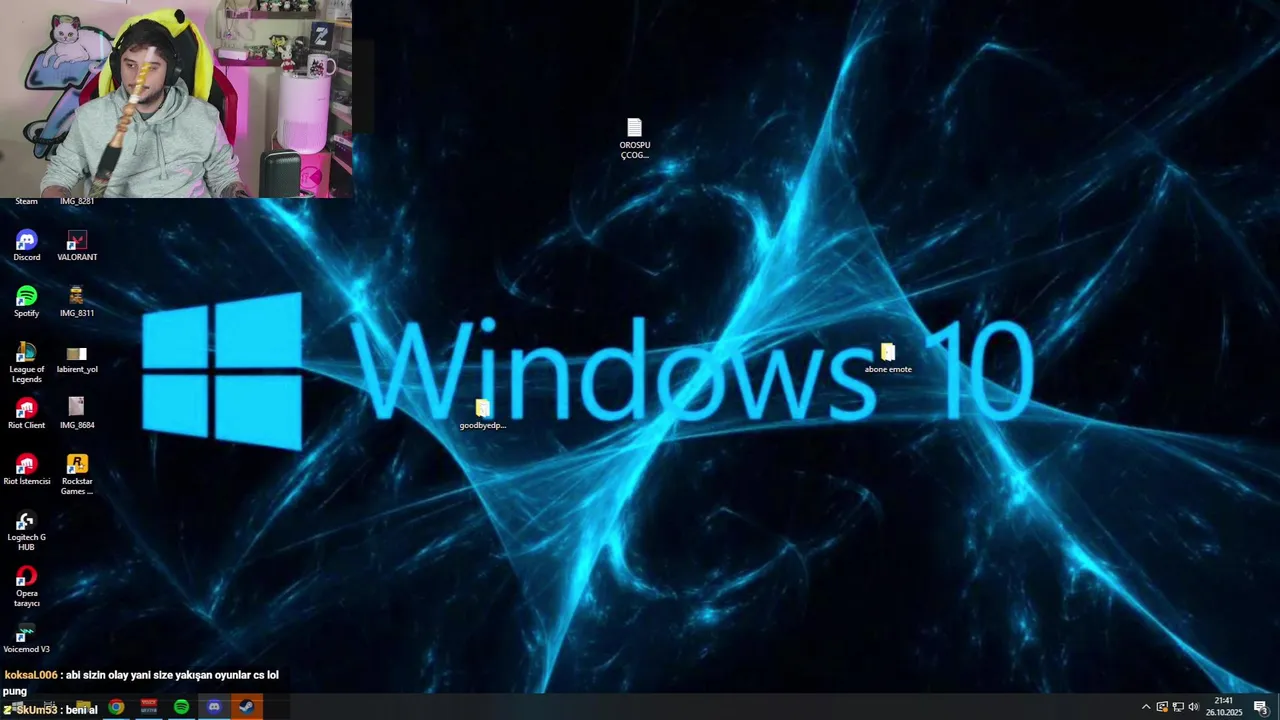Image resolution: width=1280 pixels, height=720 pixels.
Task: Select the League of Legends shortcut
Action: coord(26,363)
